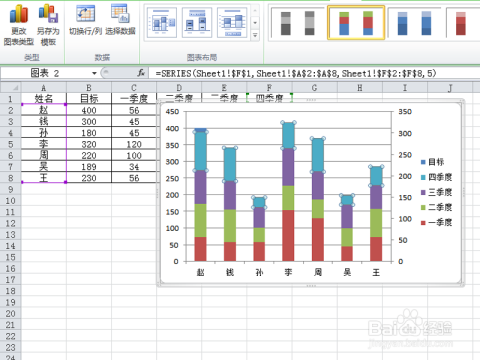Choose the second chart layout thumbnail
The height and width of the screenshot is (360, 480).
pyautogui.click(x=197, y=23)
